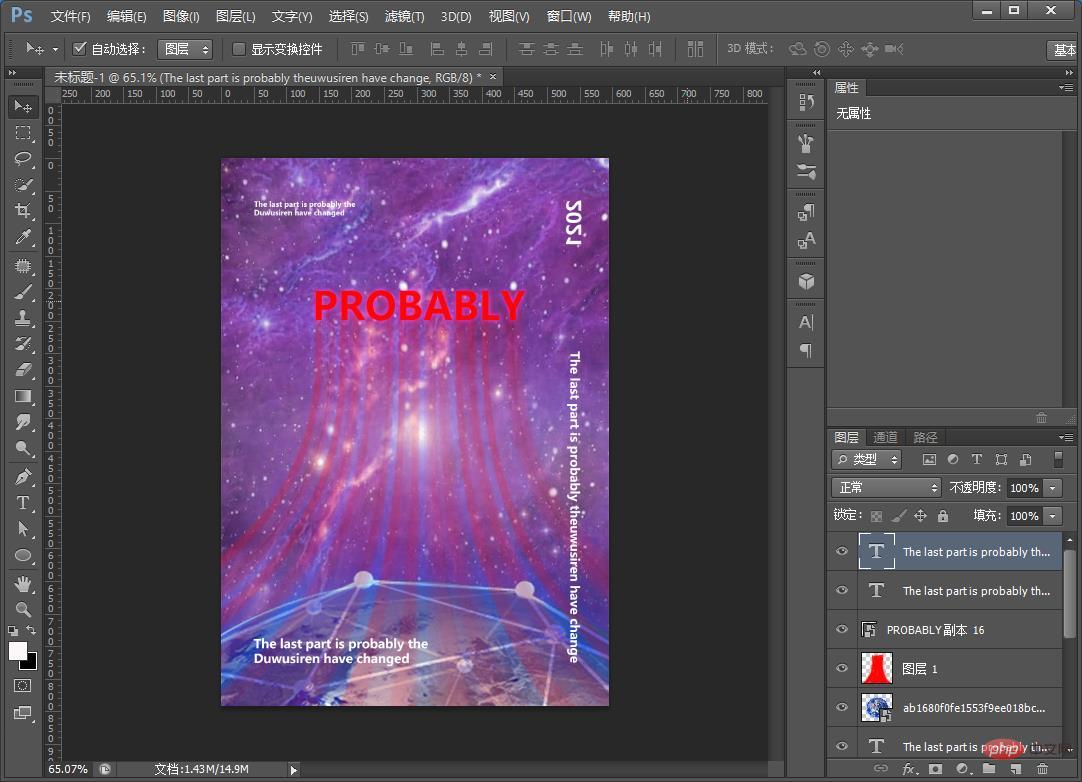The image size is (1082, 782).
Task: Choose the Eyedropper tool
Action: pyautogui.click(x=23, y=237)
